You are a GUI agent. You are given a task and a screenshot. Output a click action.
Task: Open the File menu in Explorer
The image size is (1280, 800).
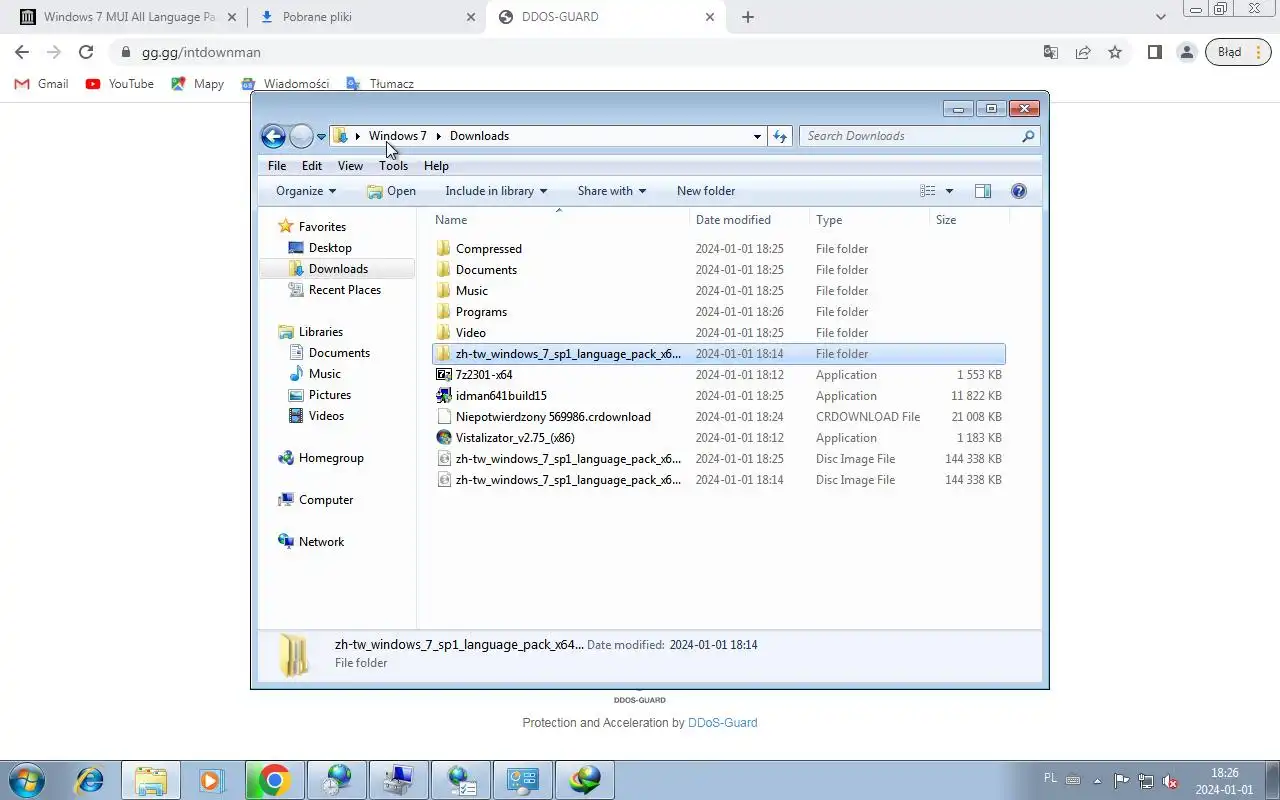click(277, 166)
